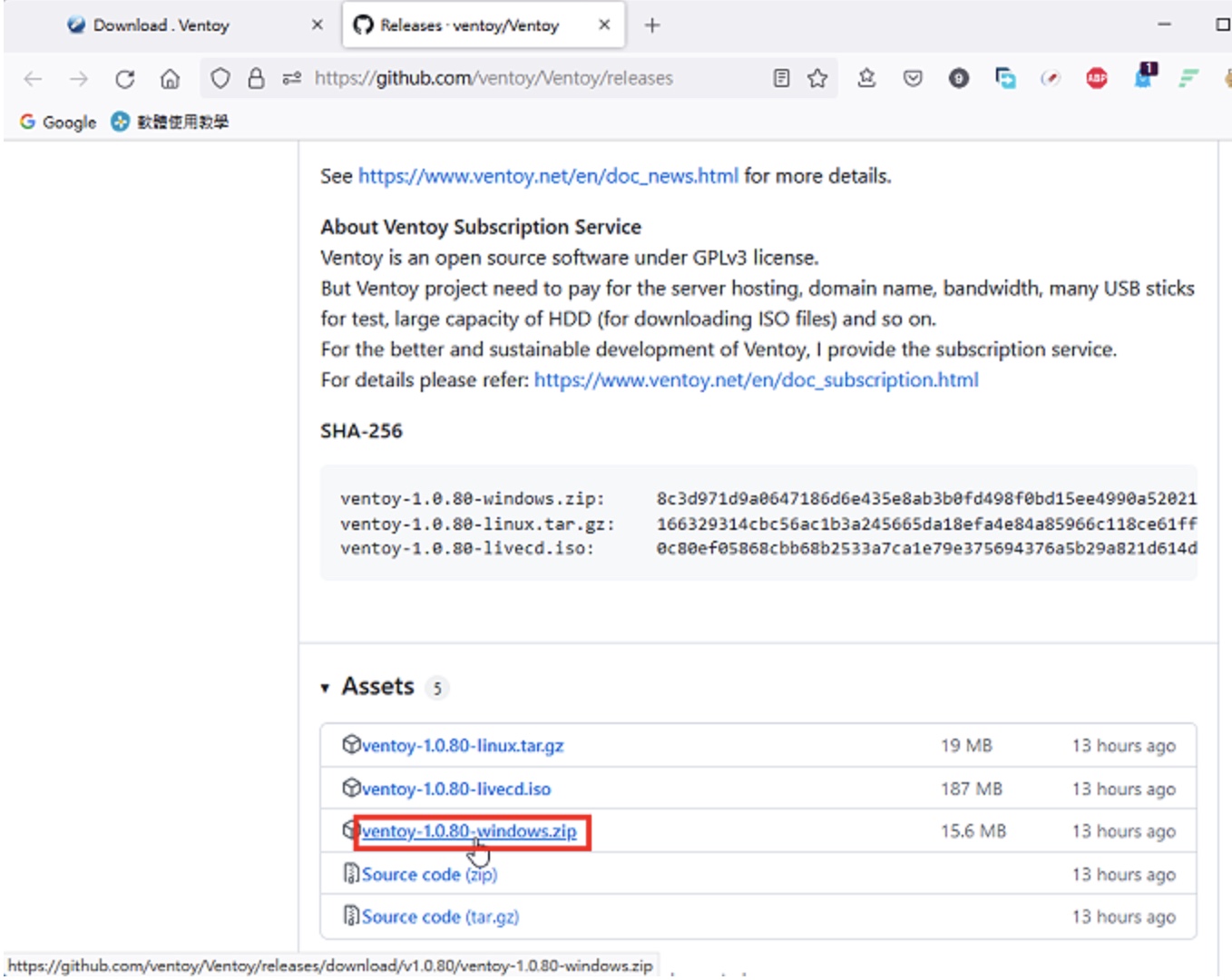Download ventoy-1.0.80-linux.tar.gz
The height and width of the screenshot is (980, 1232).
463,746
